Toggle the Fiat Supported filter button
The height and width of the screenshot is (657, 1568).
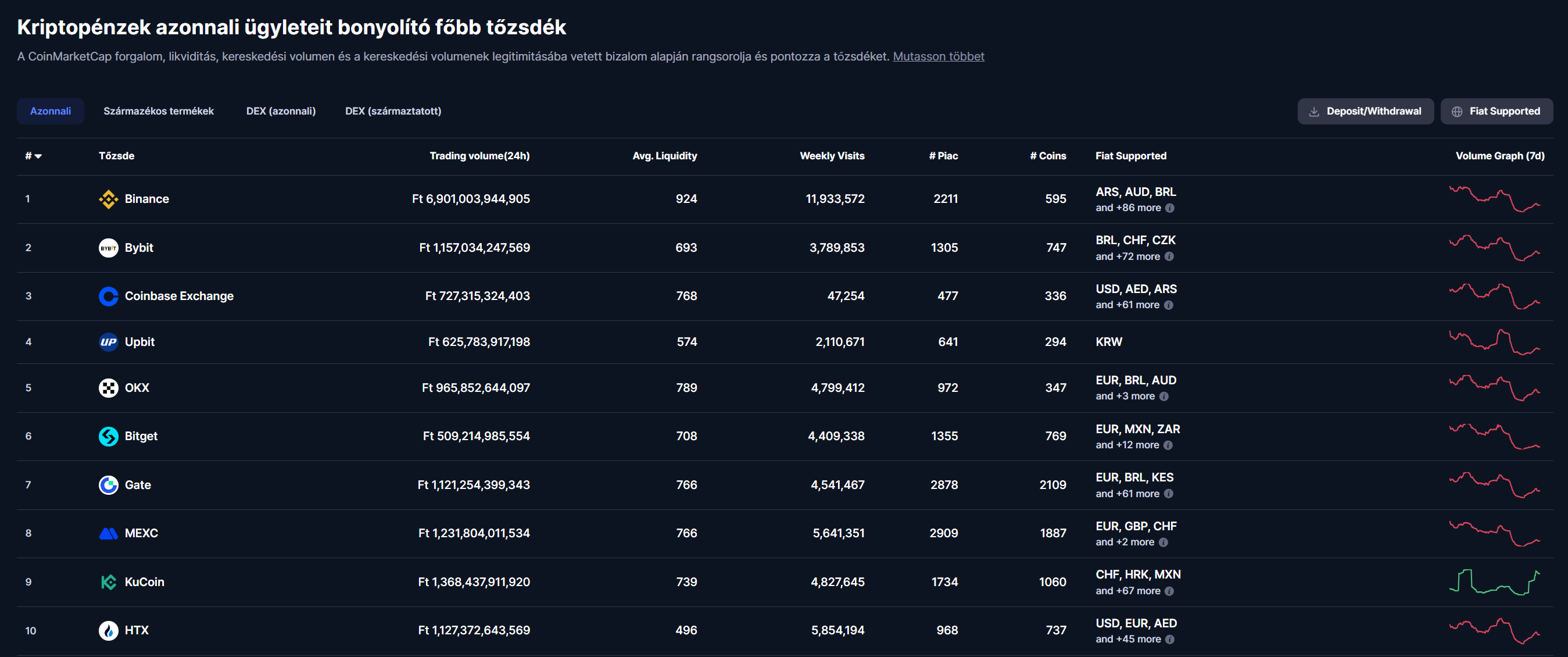[1495, 112]
